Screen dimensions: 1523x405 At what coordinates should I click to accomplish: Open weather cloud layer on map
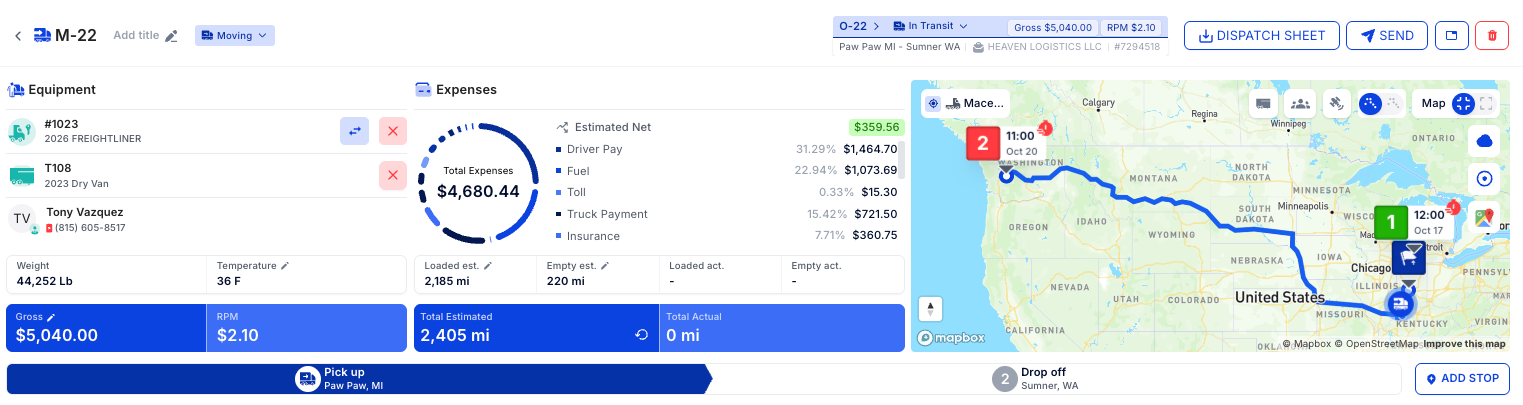coord(1484,142)
